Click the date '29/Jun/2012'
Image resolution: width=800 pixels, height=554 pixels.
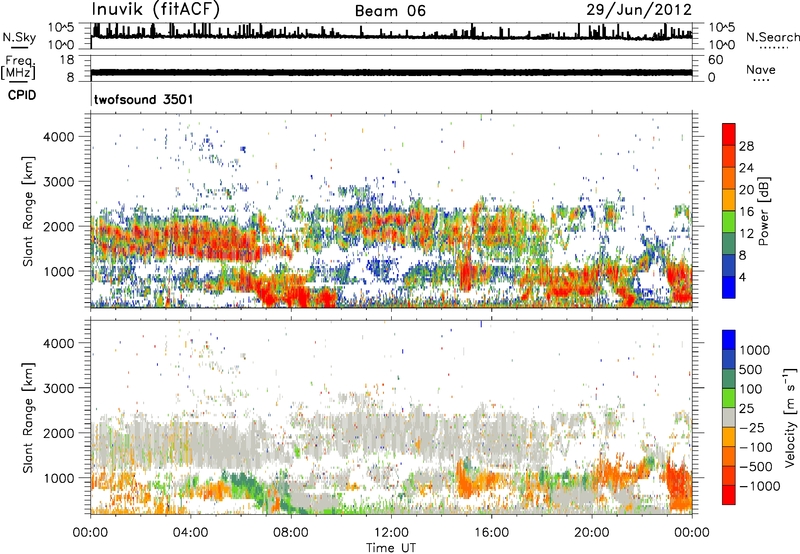click(639, 10)
